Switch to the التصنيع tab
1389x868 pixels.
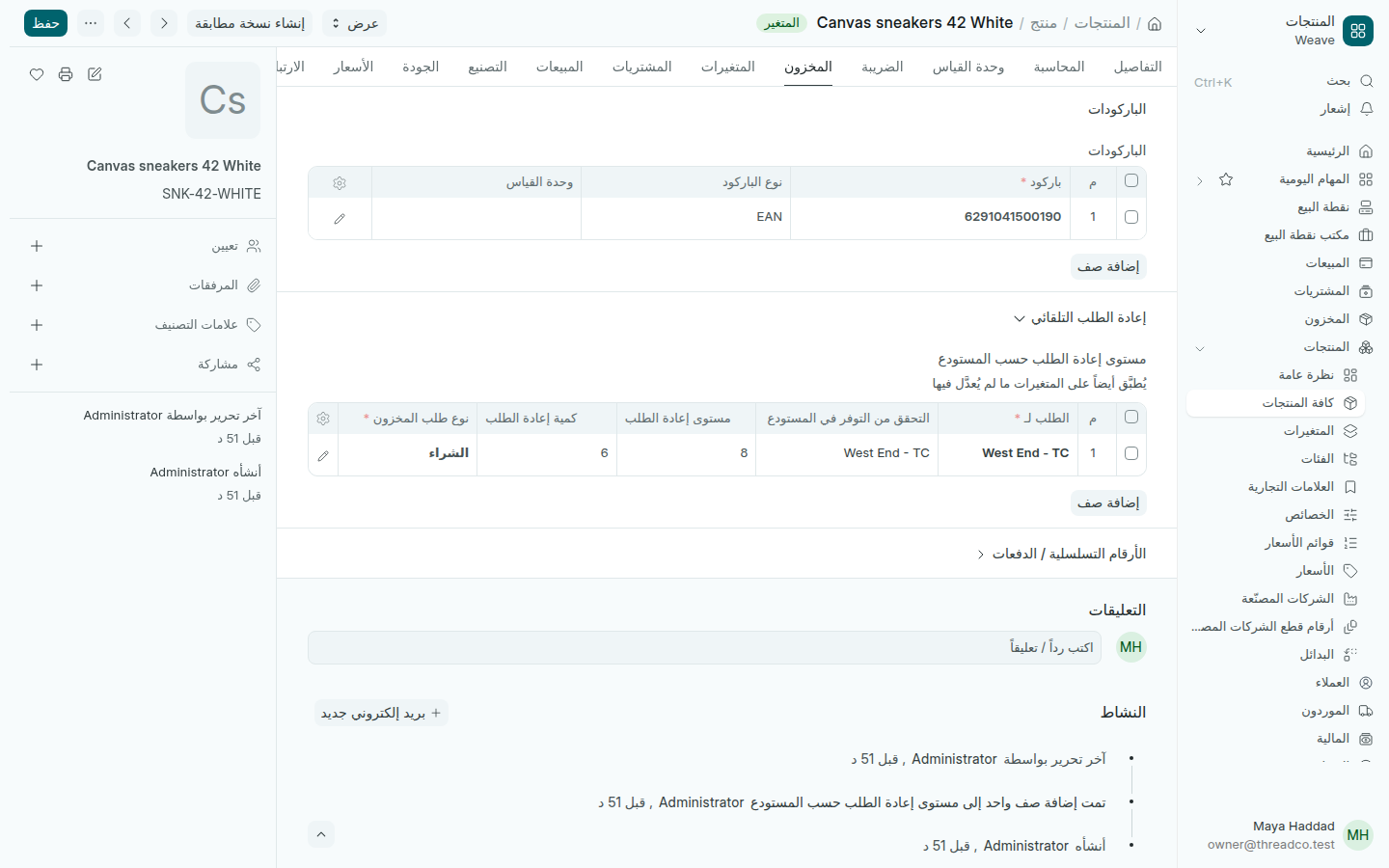point(487,67)
